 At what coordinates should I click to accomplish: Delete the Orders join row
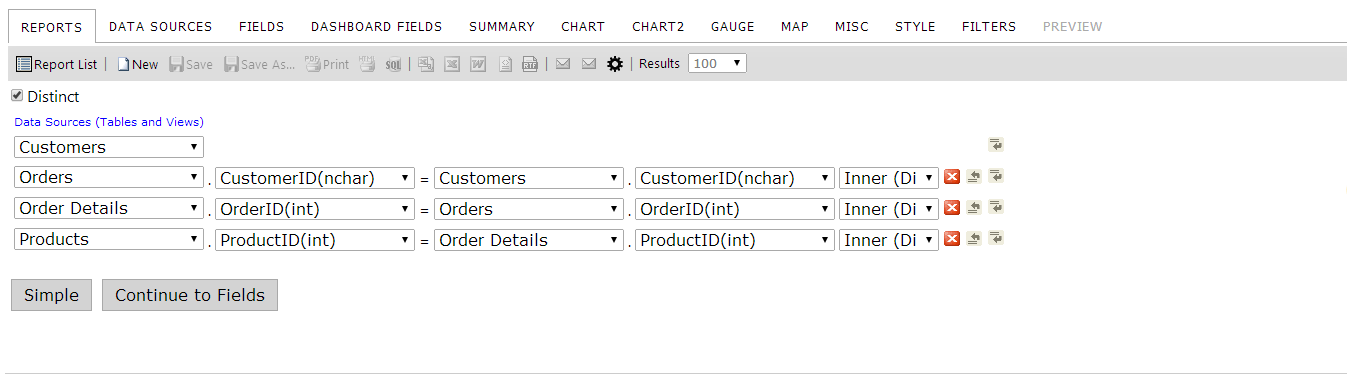point(952,177)
